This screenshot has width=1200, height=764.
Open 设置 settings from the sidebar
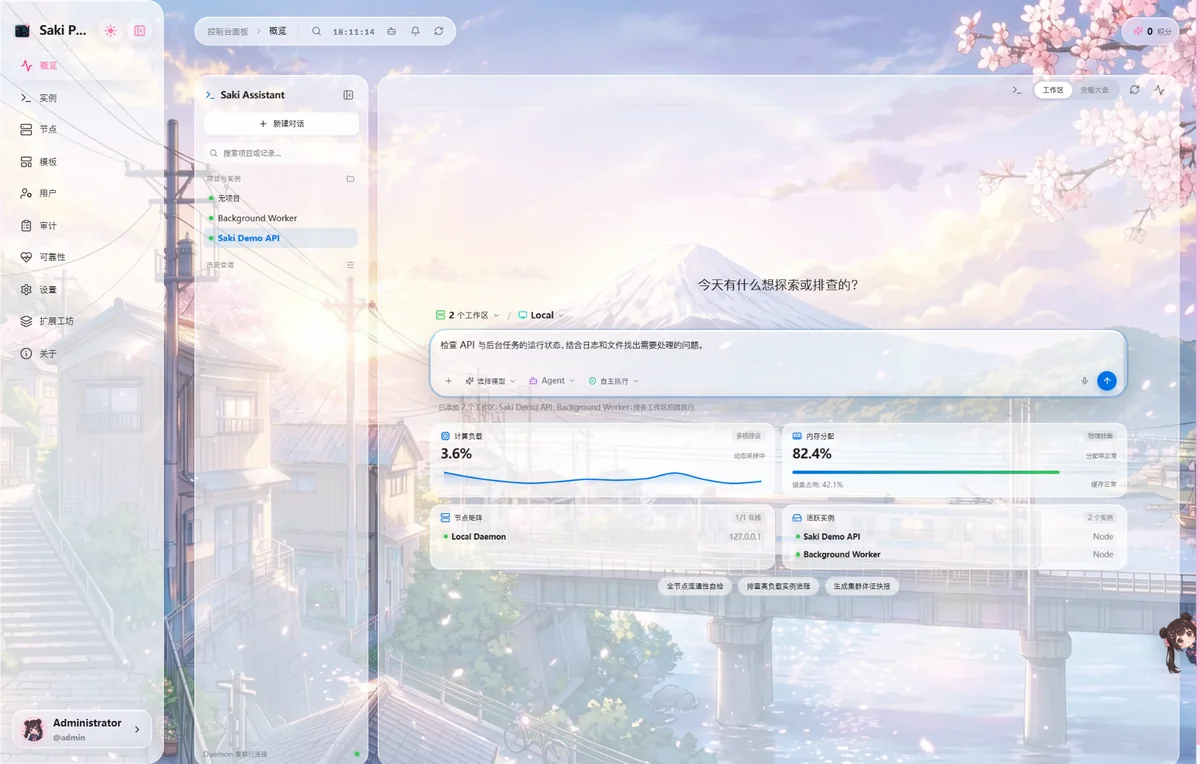[82, 290]
